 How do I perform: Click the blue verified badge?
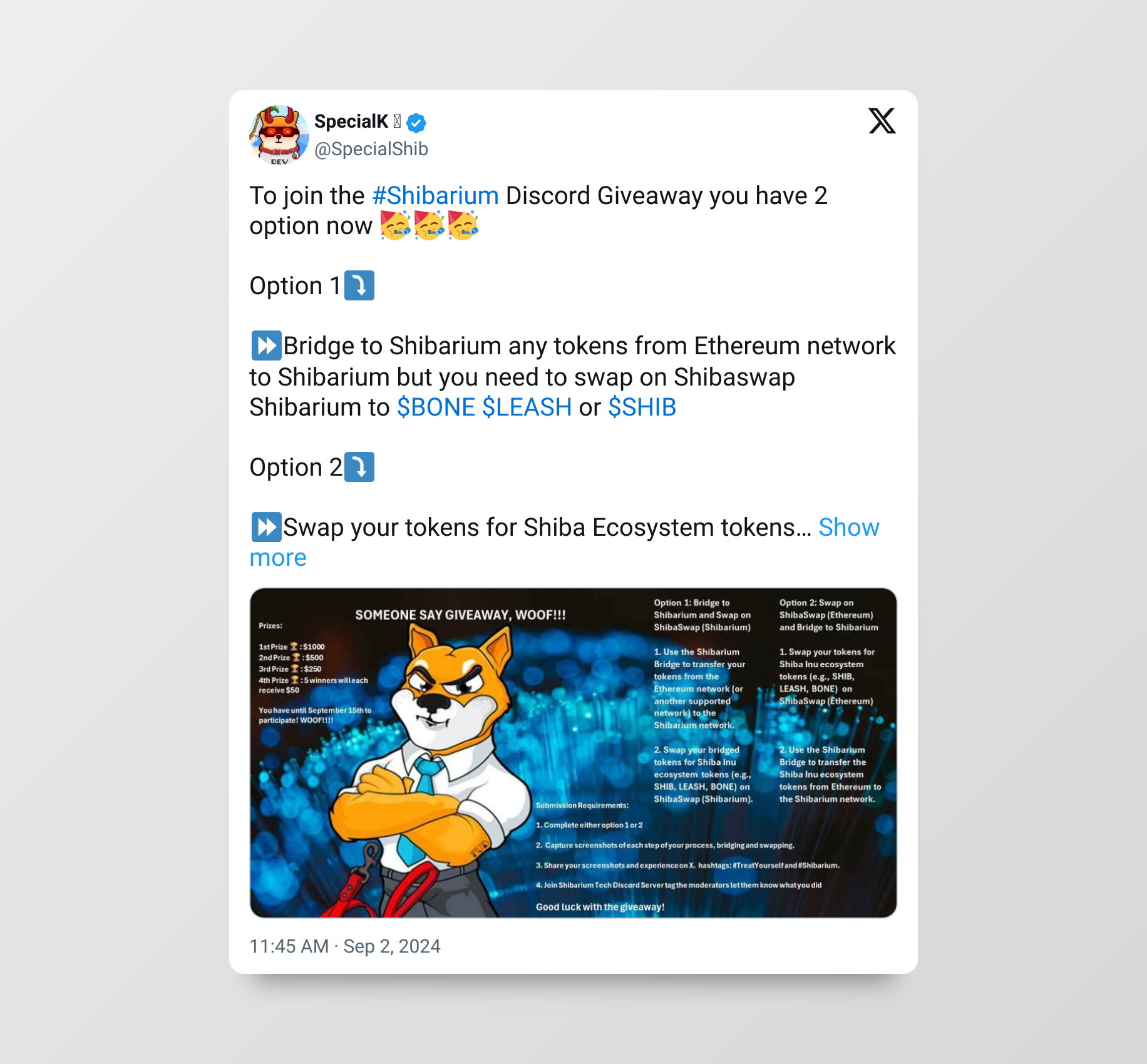(416, 123)
